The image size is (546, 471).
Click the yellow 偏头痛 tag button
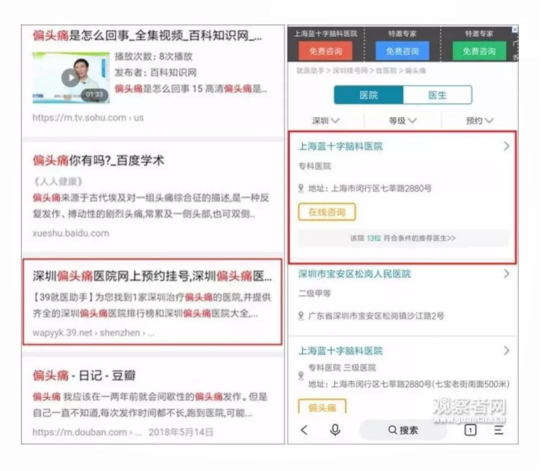pyautogui.click(x=322, y=407)
